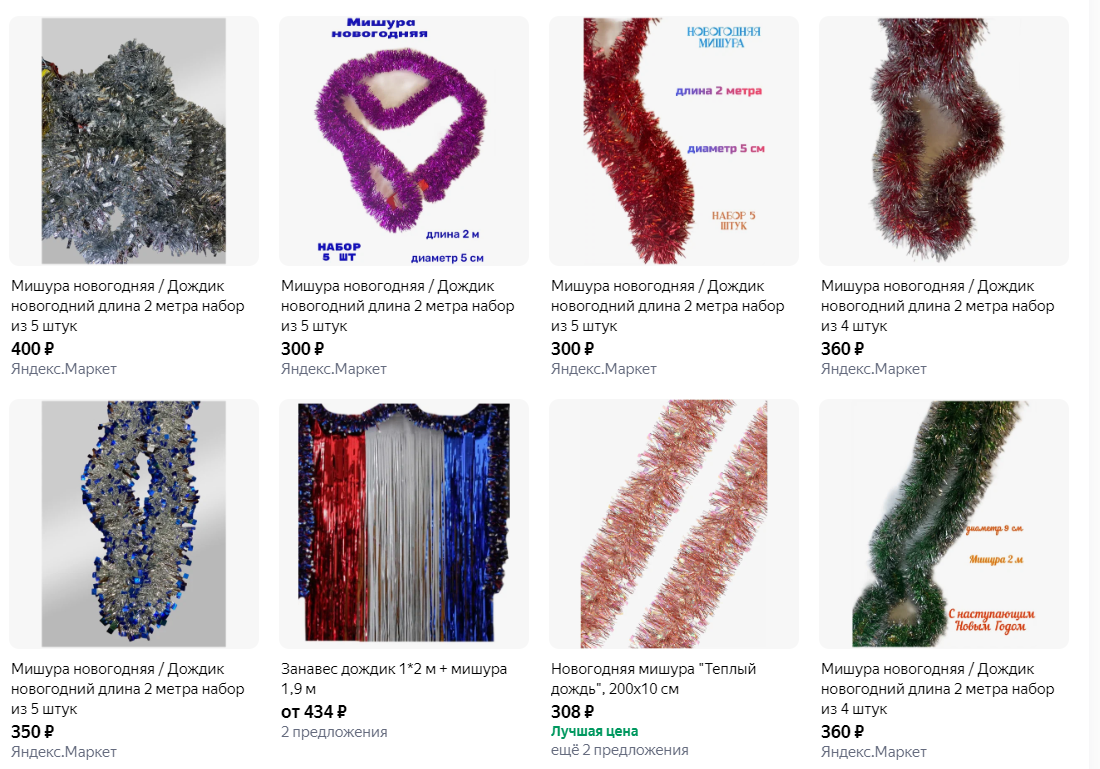Open the green tinsel product image
Image resolution: width=1100 pixels, height=769 pixels.
point(944,524)
